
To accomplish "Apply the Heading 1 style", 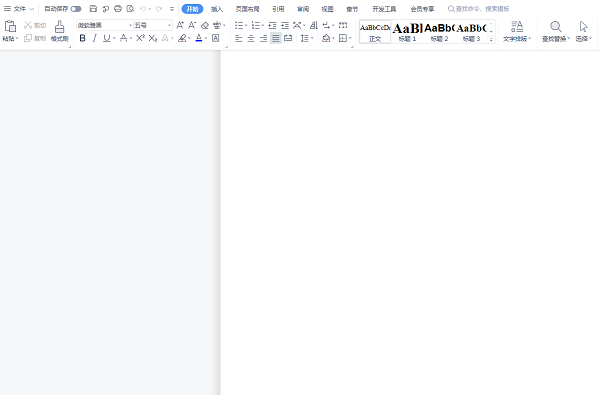I will (407, 32).
